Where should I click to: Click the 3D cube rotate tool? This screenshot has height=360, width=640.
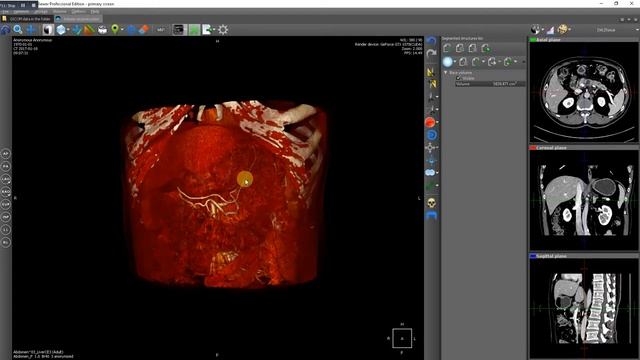tap(61, 29)
